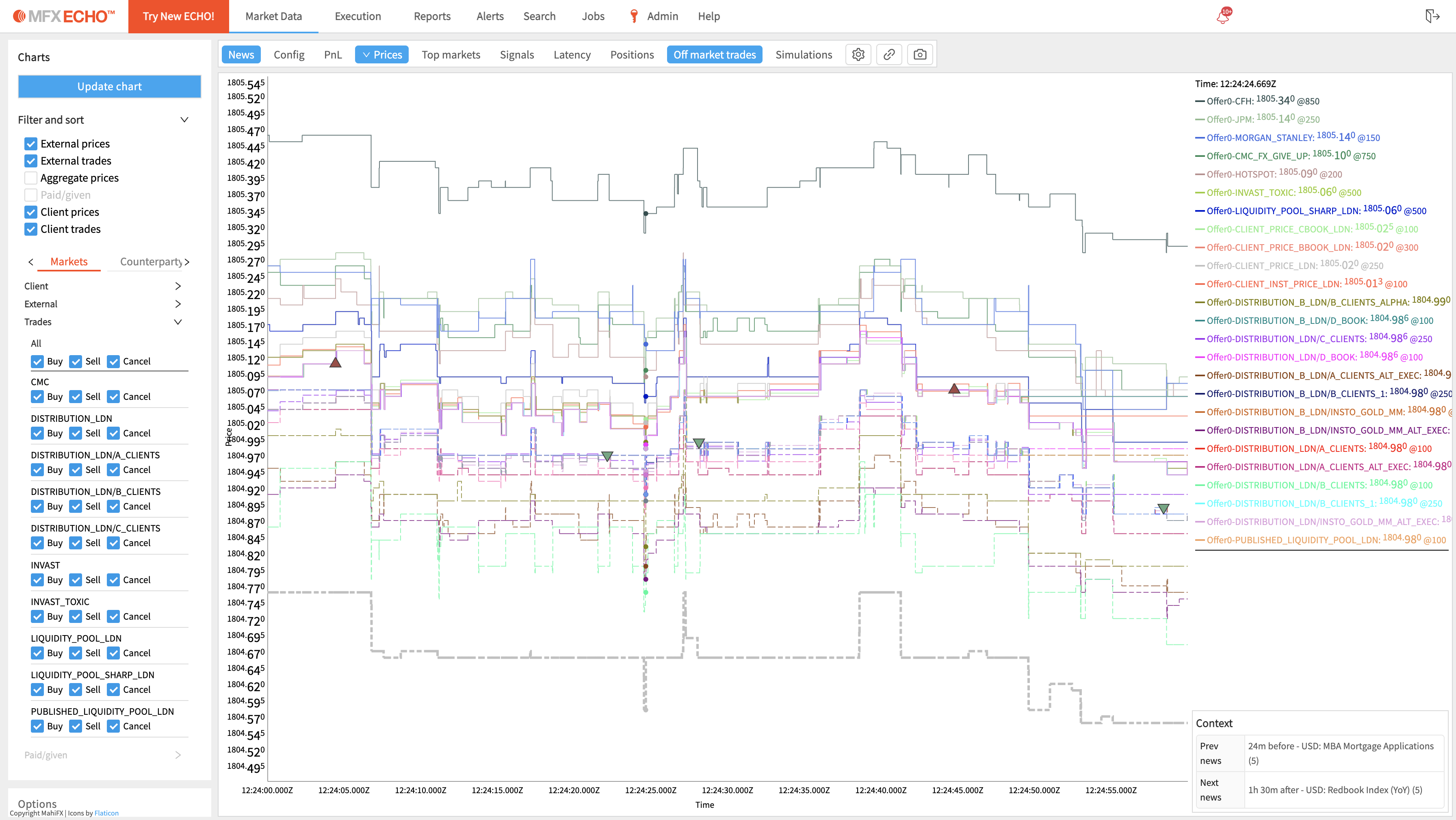Open the Flaticon link

[x=106, y=813]
